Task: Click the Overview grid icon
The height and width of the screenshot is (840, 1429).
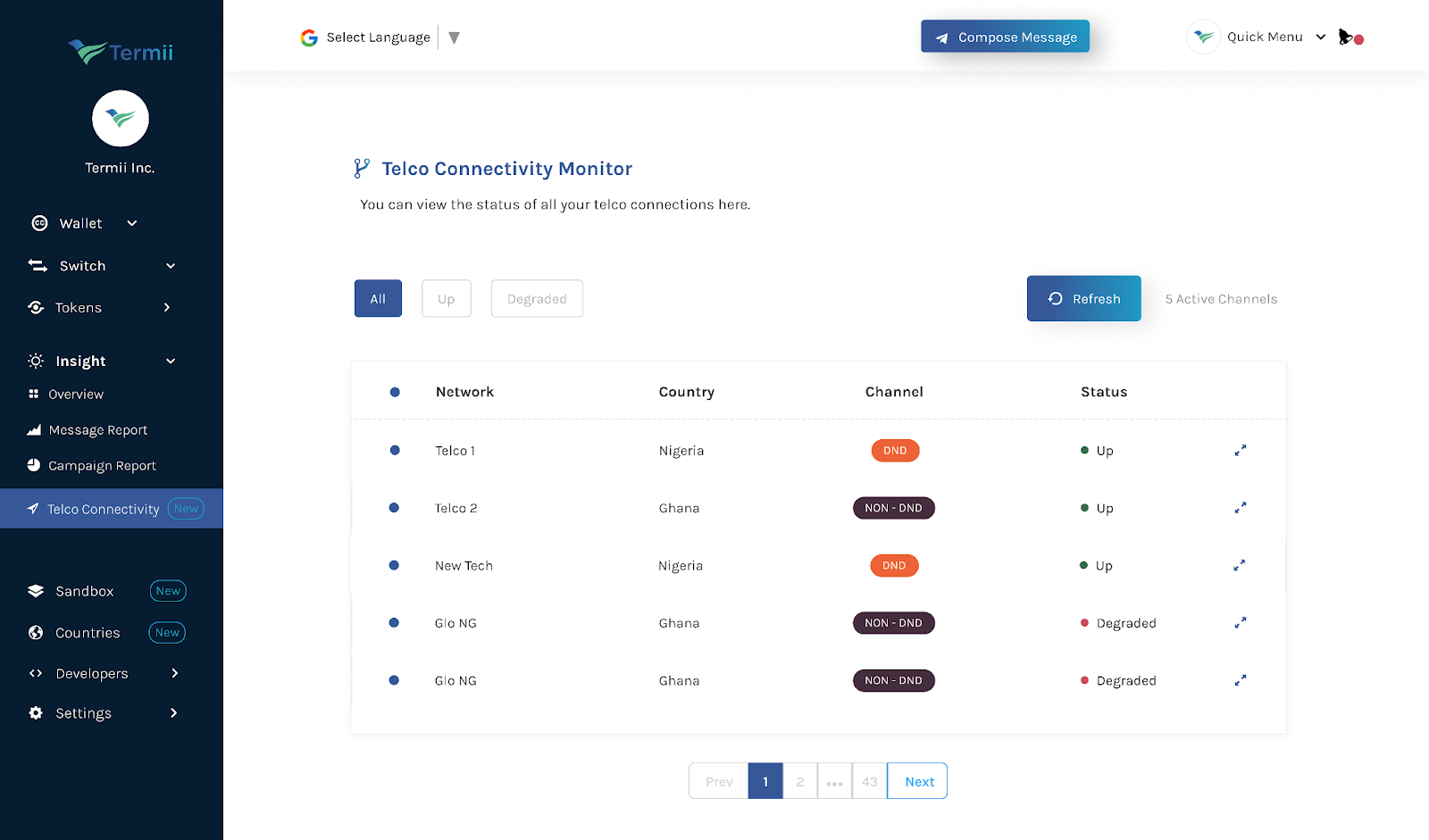Action: click(x=33, y=394)
